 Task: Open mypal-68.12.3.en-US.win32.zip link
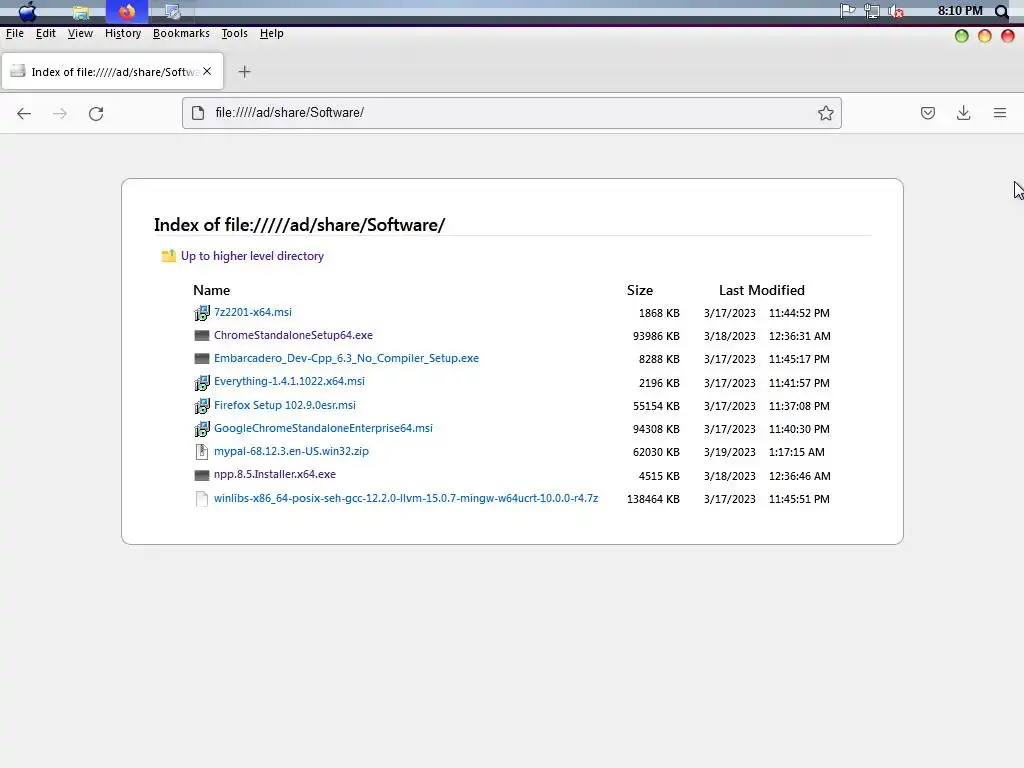pos(291,451)
